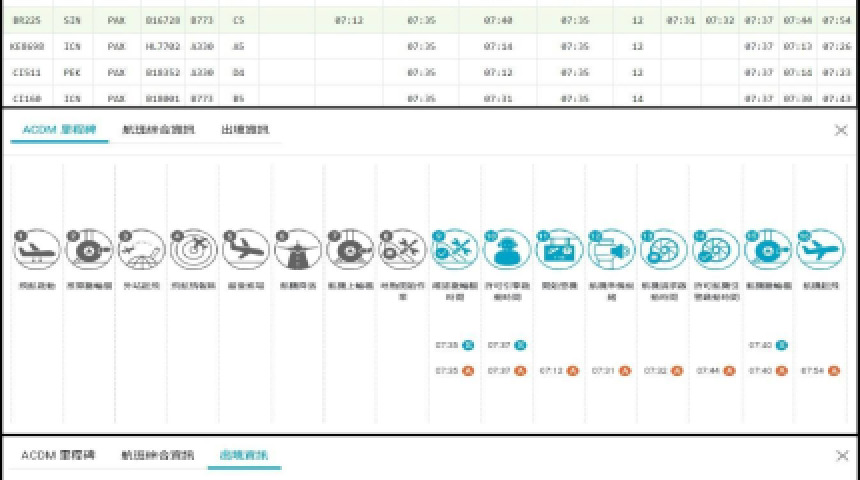
Task: Click milestone 5 airplane approach icon
Action: (245, 249)
